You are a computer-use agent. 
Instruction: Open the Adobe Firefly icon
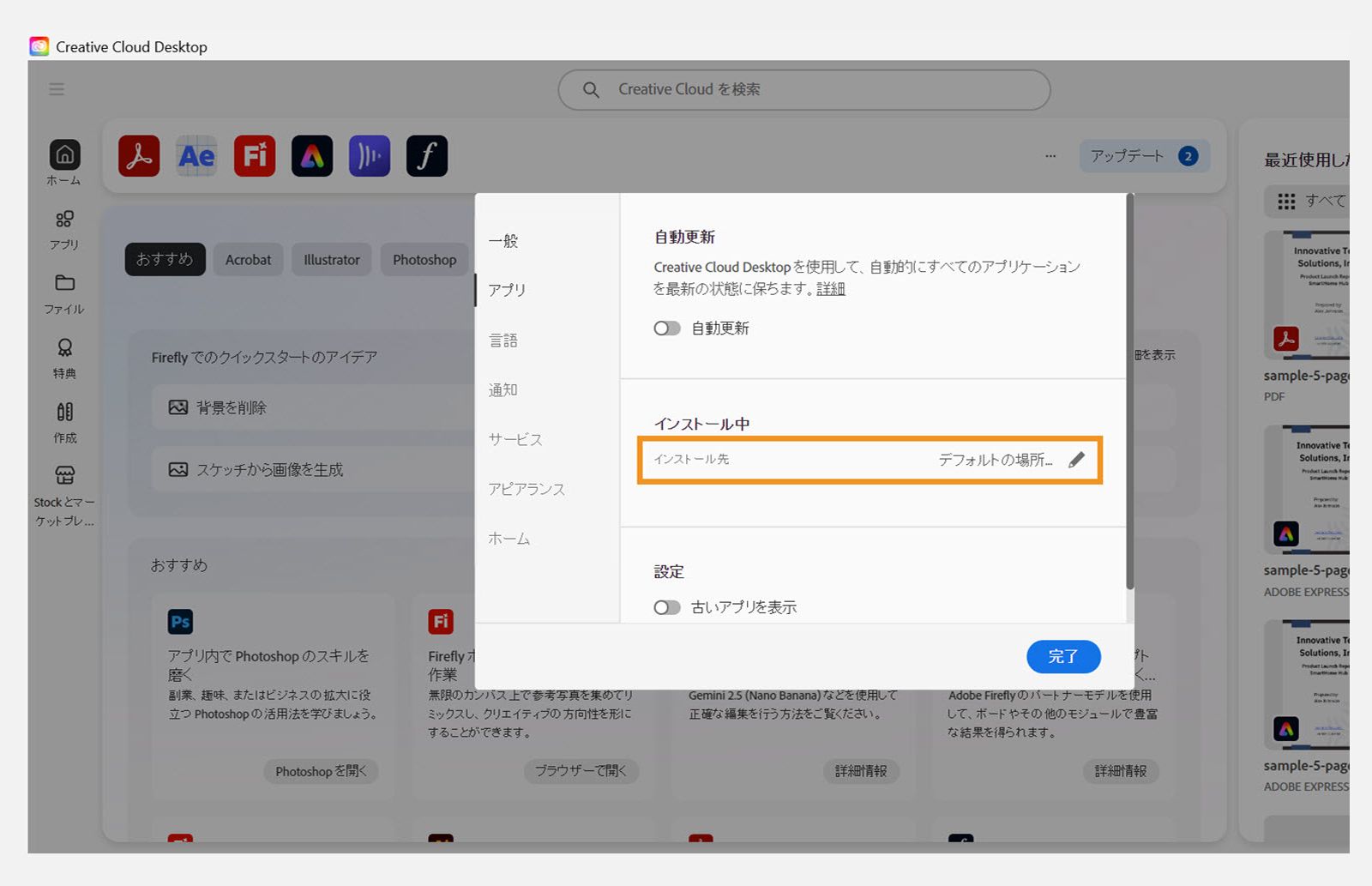(255, 156)
